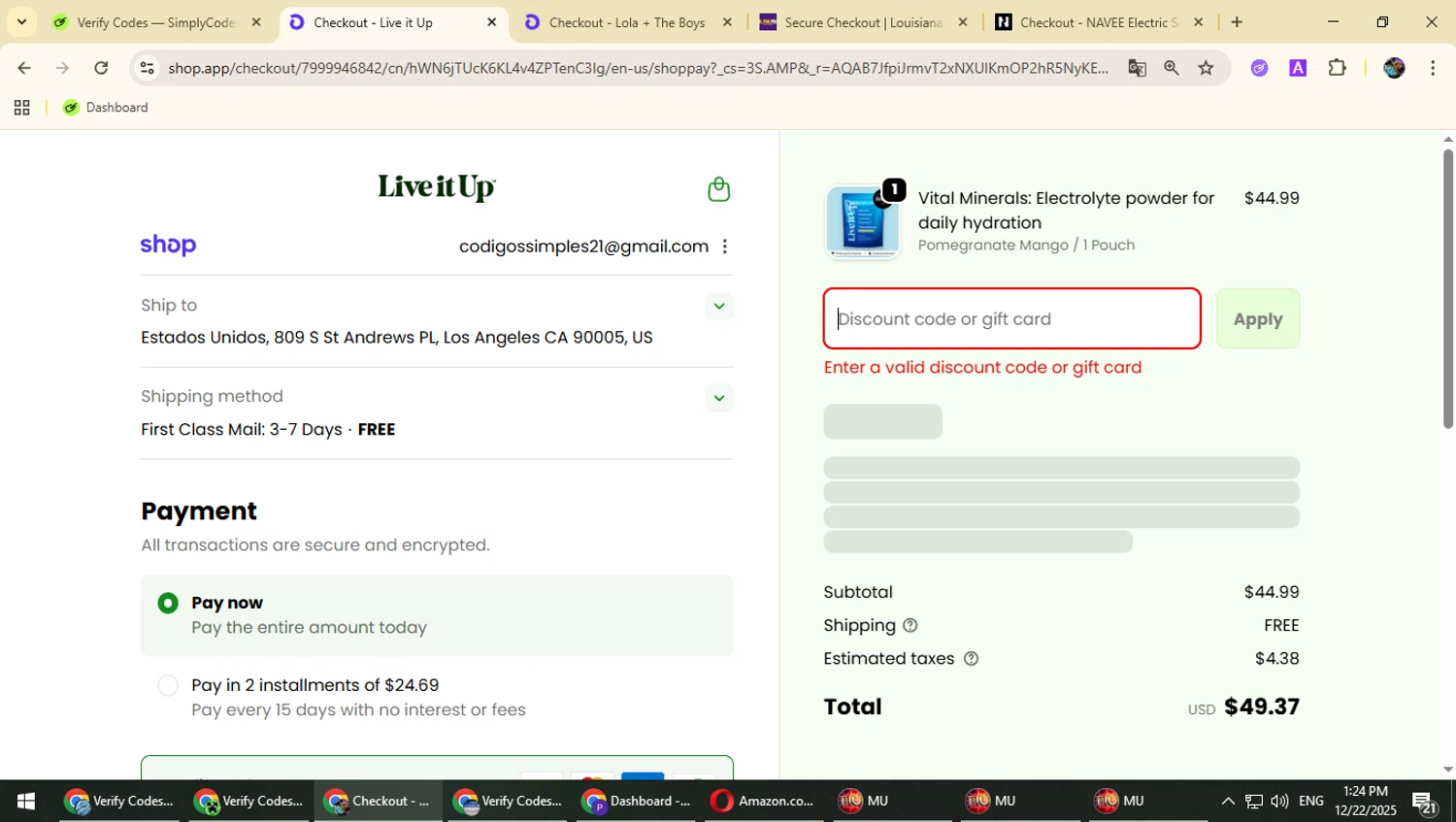Switch keyboard language ENG
1456x822 pixels.
pyautogui.click(x=1310, y=801)
